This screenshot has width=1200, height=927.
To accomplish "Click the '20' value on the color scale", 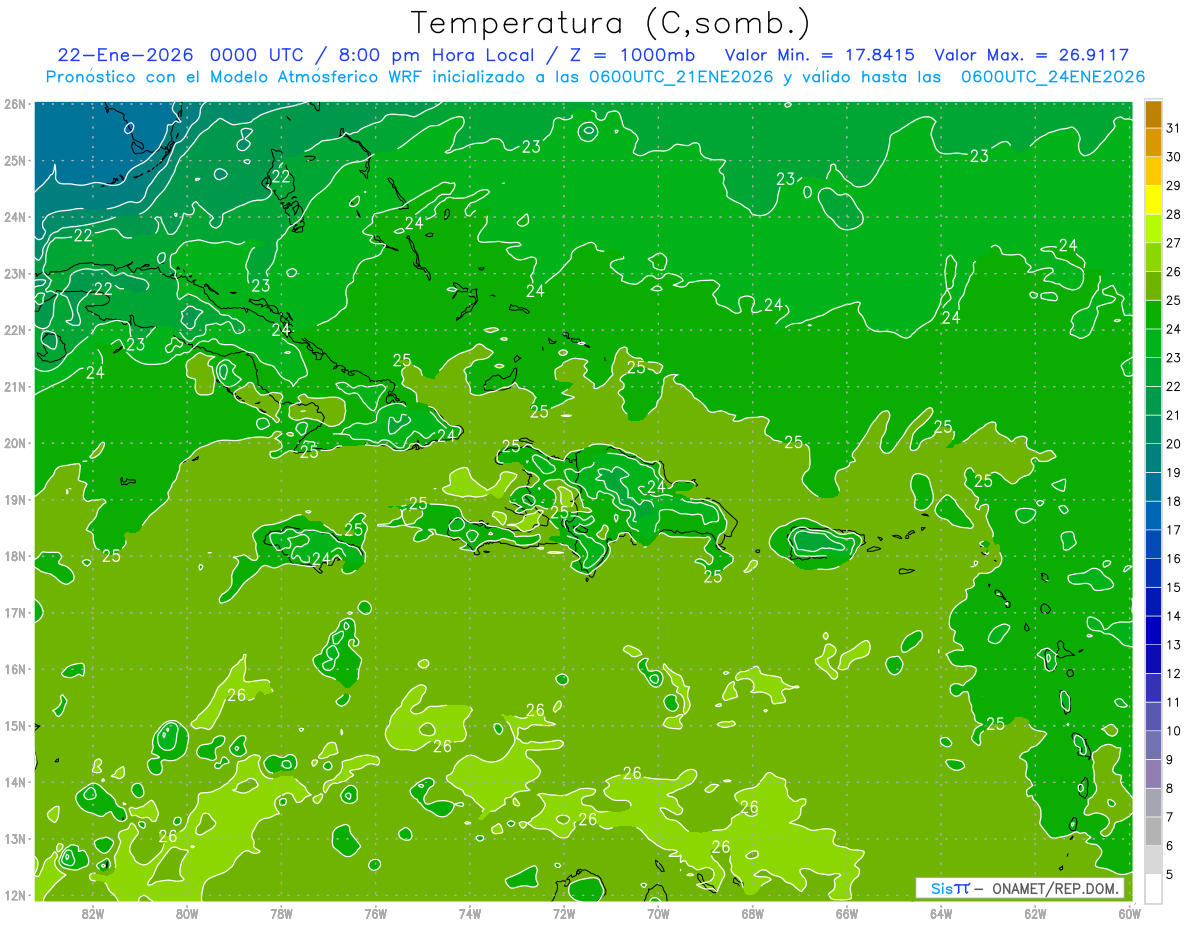I will click(1173, 444).
